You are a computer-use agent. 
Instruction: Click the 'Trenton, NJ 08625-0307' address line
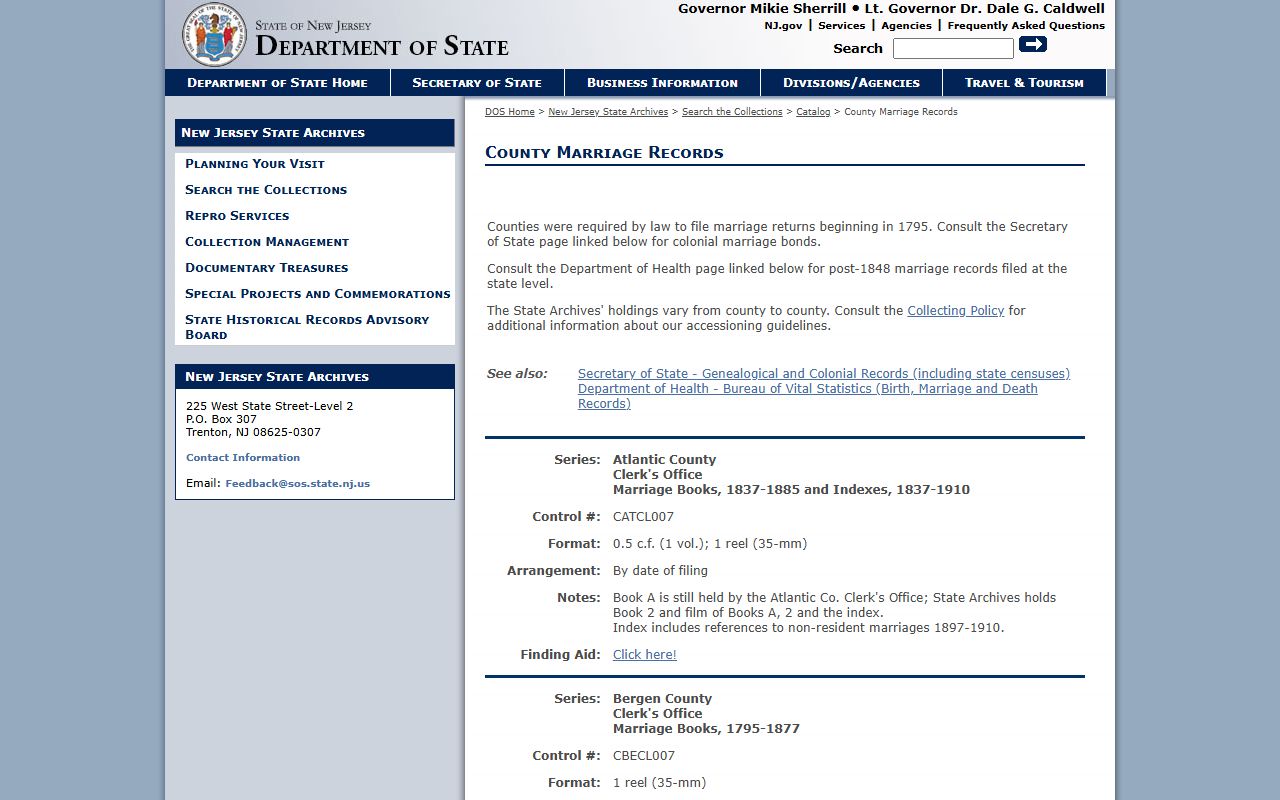(x=253, y=432)
